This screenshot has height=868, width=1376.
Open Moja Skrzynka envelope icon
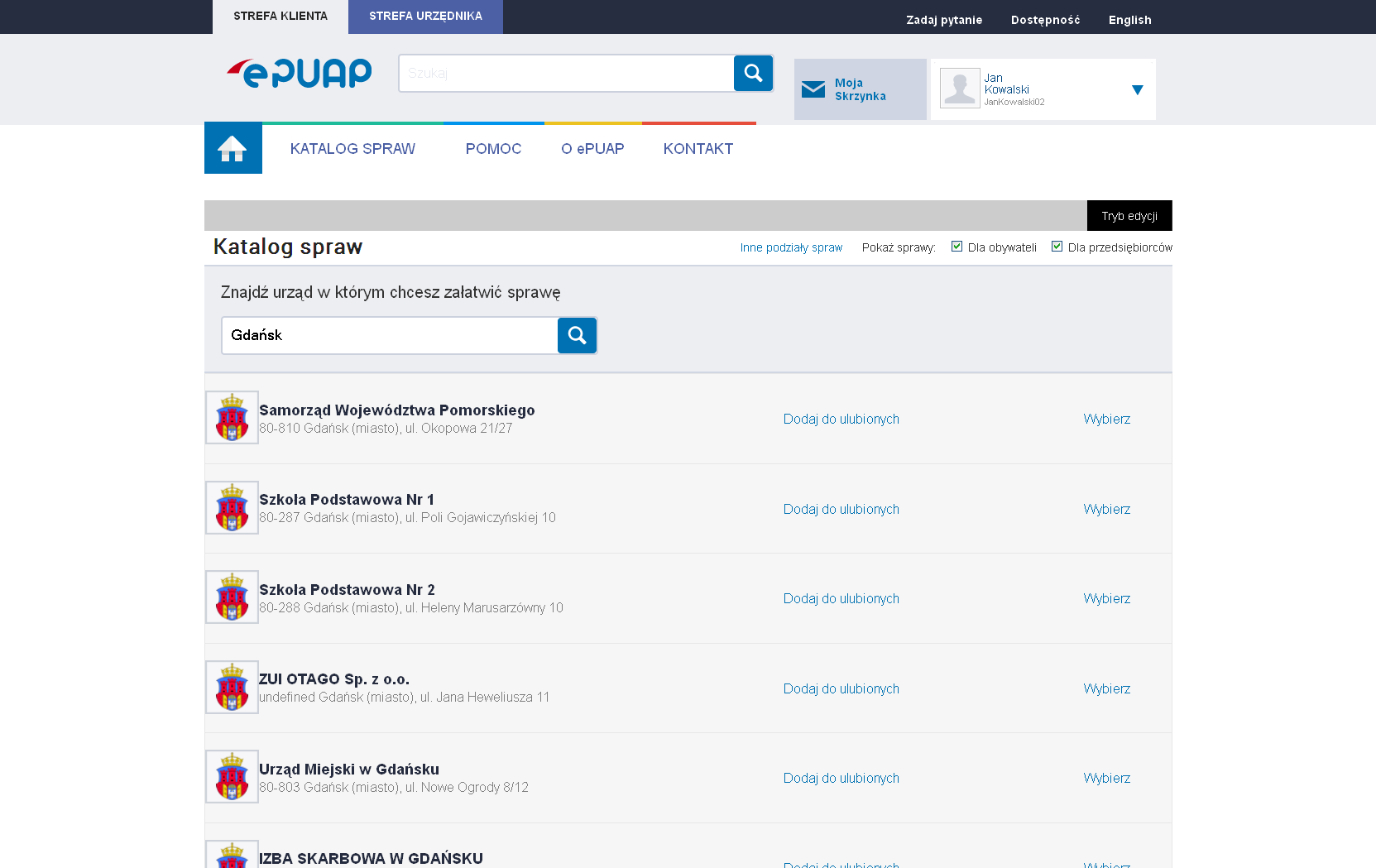coord(813,89)
